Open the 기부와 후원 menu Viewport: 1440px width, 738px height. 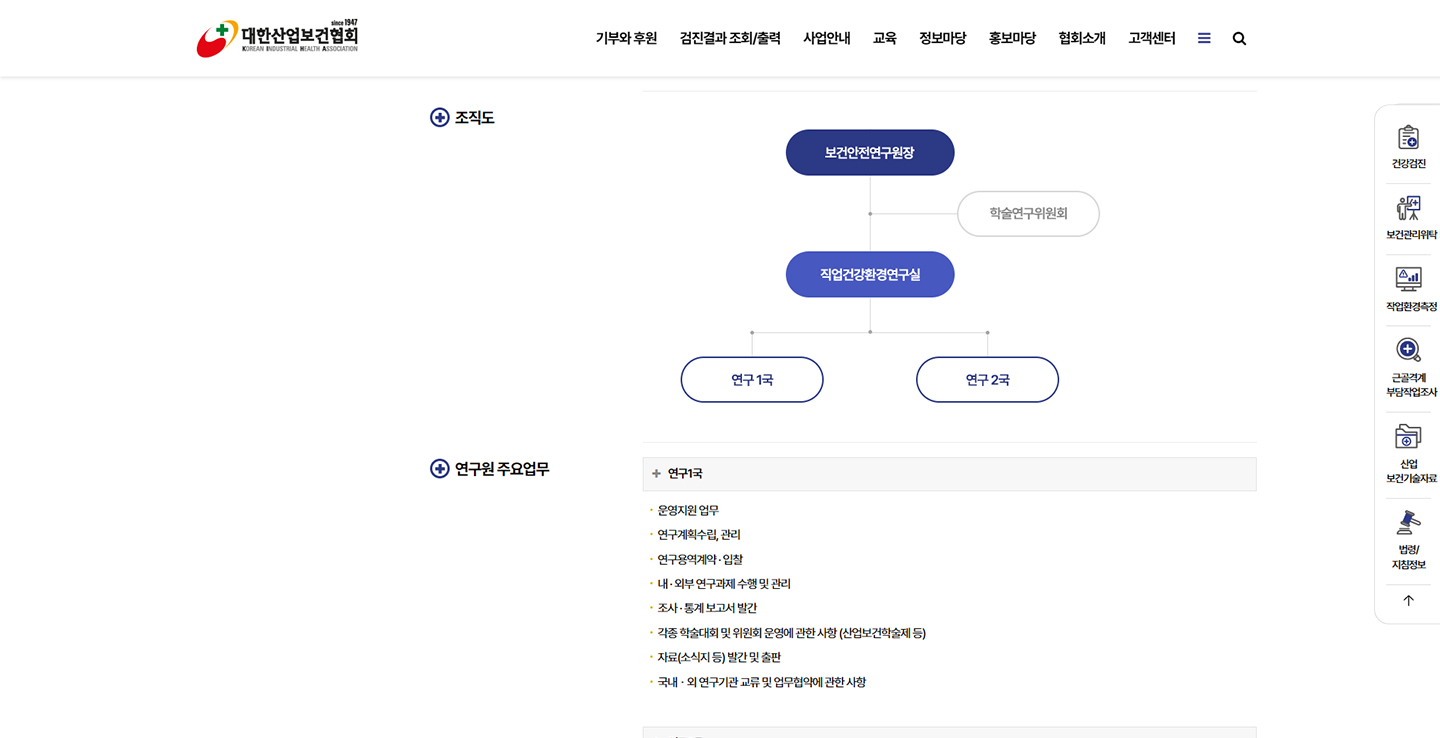(x=626, y=39)
